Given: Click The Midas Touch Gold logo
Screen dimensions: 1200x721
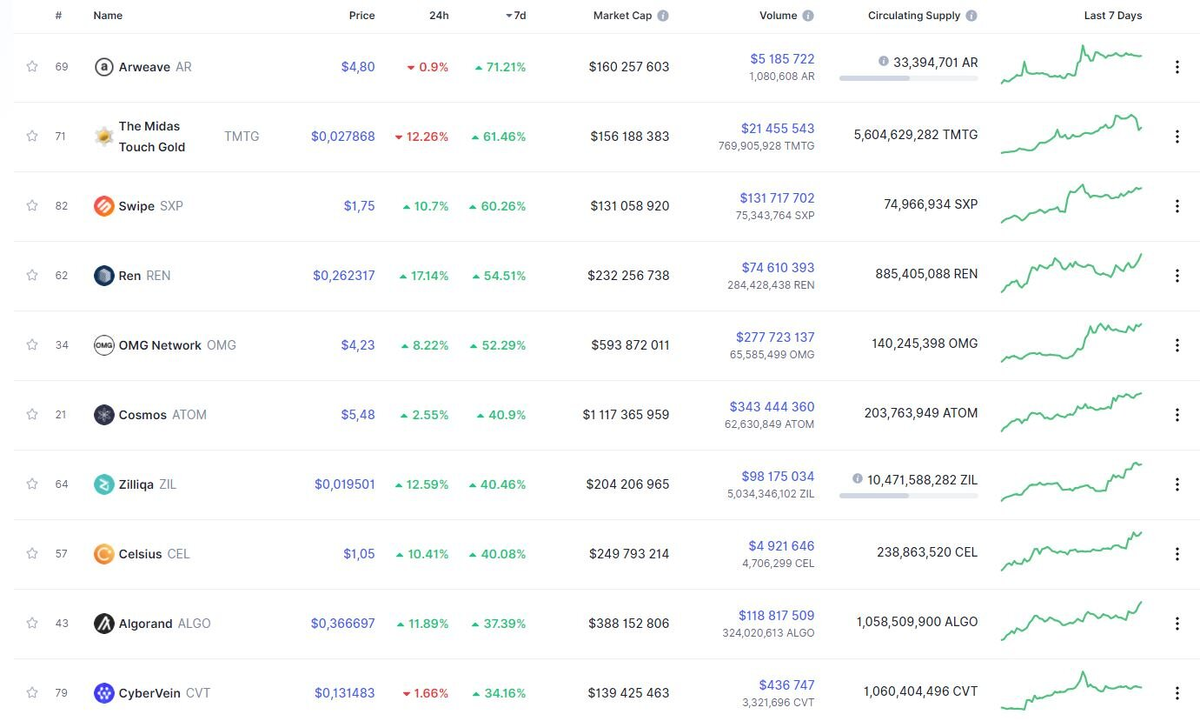Looking at the screenshot, I should coord(104,136).
